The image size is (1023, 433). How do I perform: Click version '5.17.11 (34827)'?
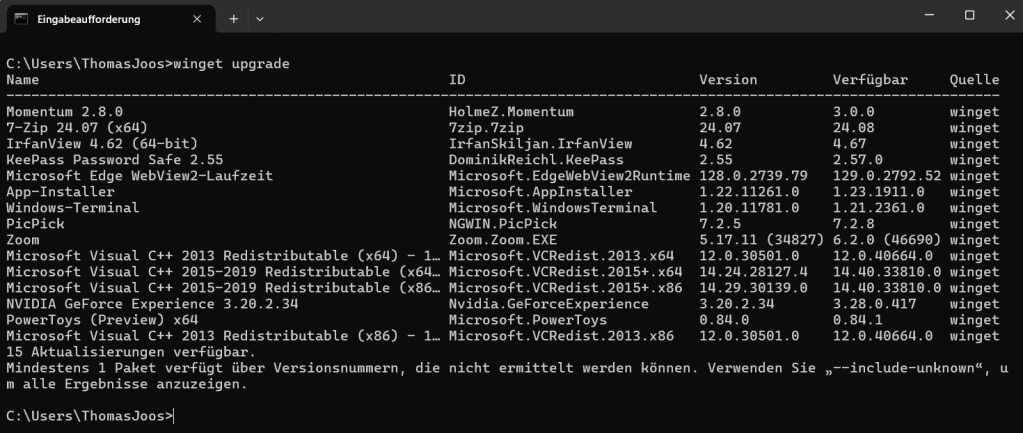[x=761, y=239]
